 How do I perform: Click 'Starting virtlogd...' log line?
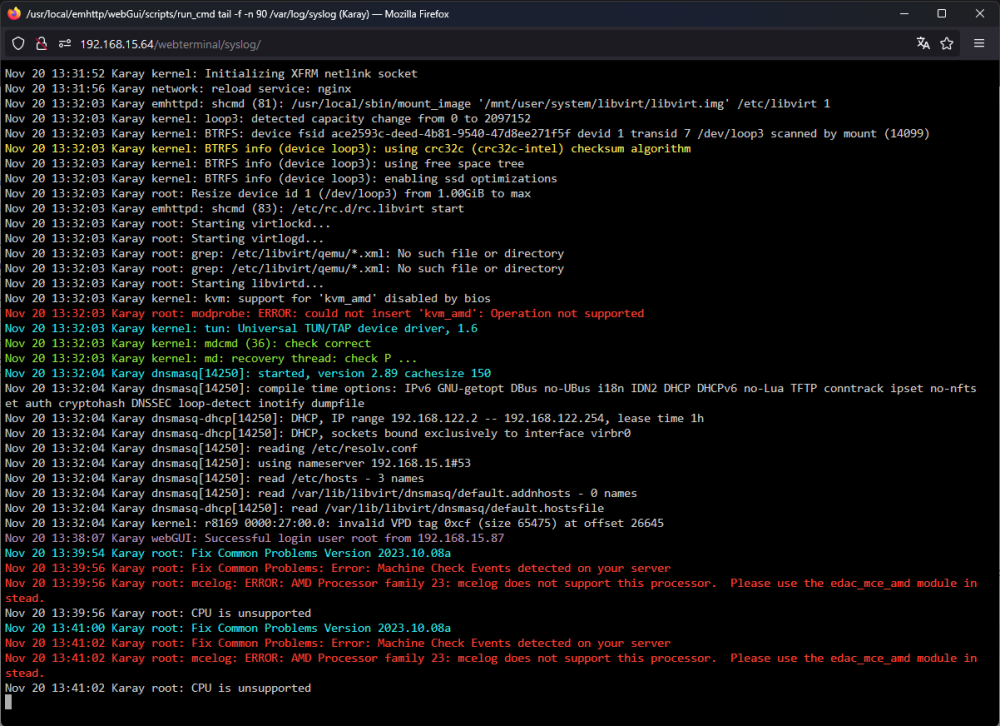pyautogui.click(x=165, y=239)
